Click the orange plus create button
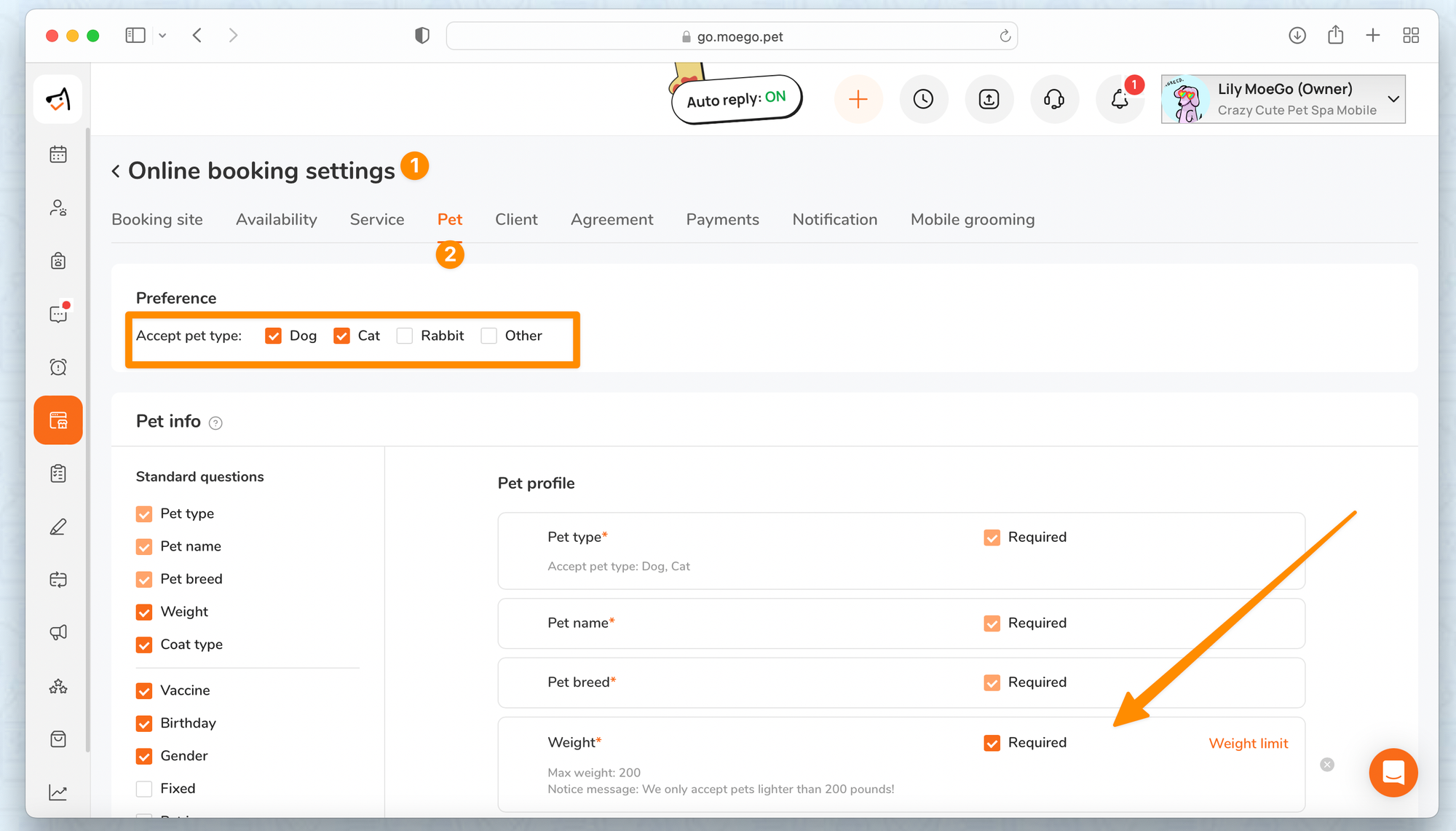 (x=858, y=99)
